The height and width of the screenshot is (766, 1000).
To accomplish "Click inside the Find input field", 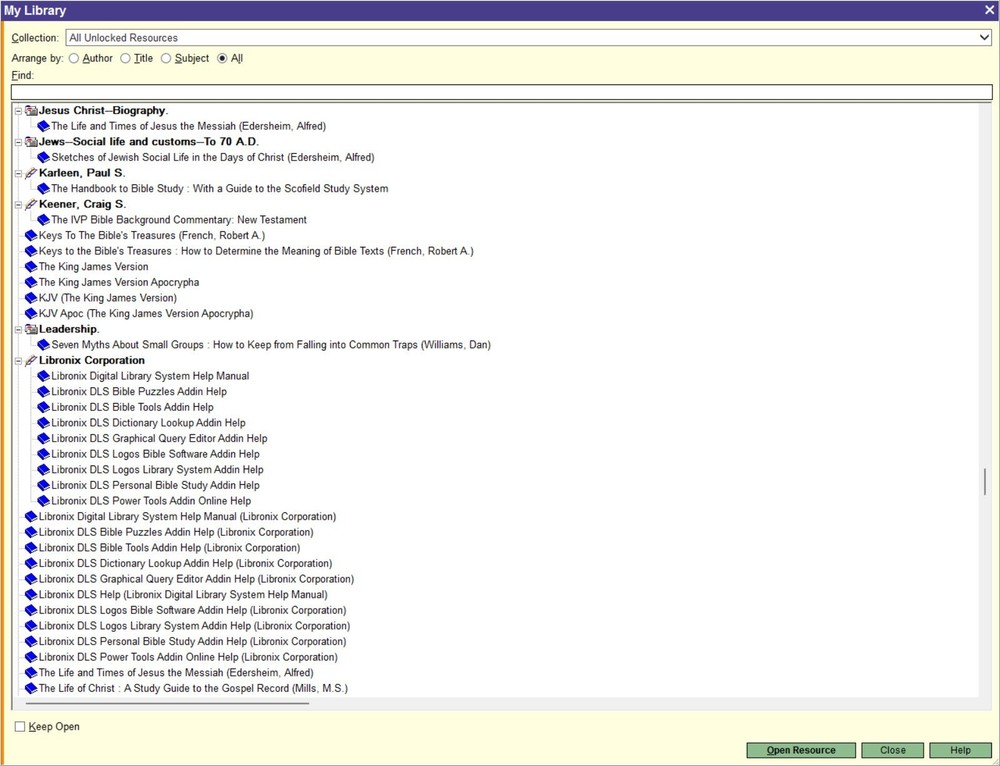I will [500, 91].
